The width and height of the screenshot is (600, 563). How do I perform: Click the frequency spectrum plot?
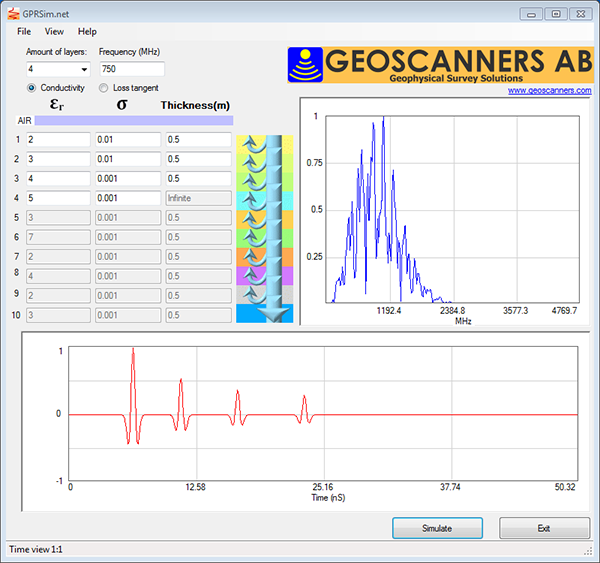point(452,209)
